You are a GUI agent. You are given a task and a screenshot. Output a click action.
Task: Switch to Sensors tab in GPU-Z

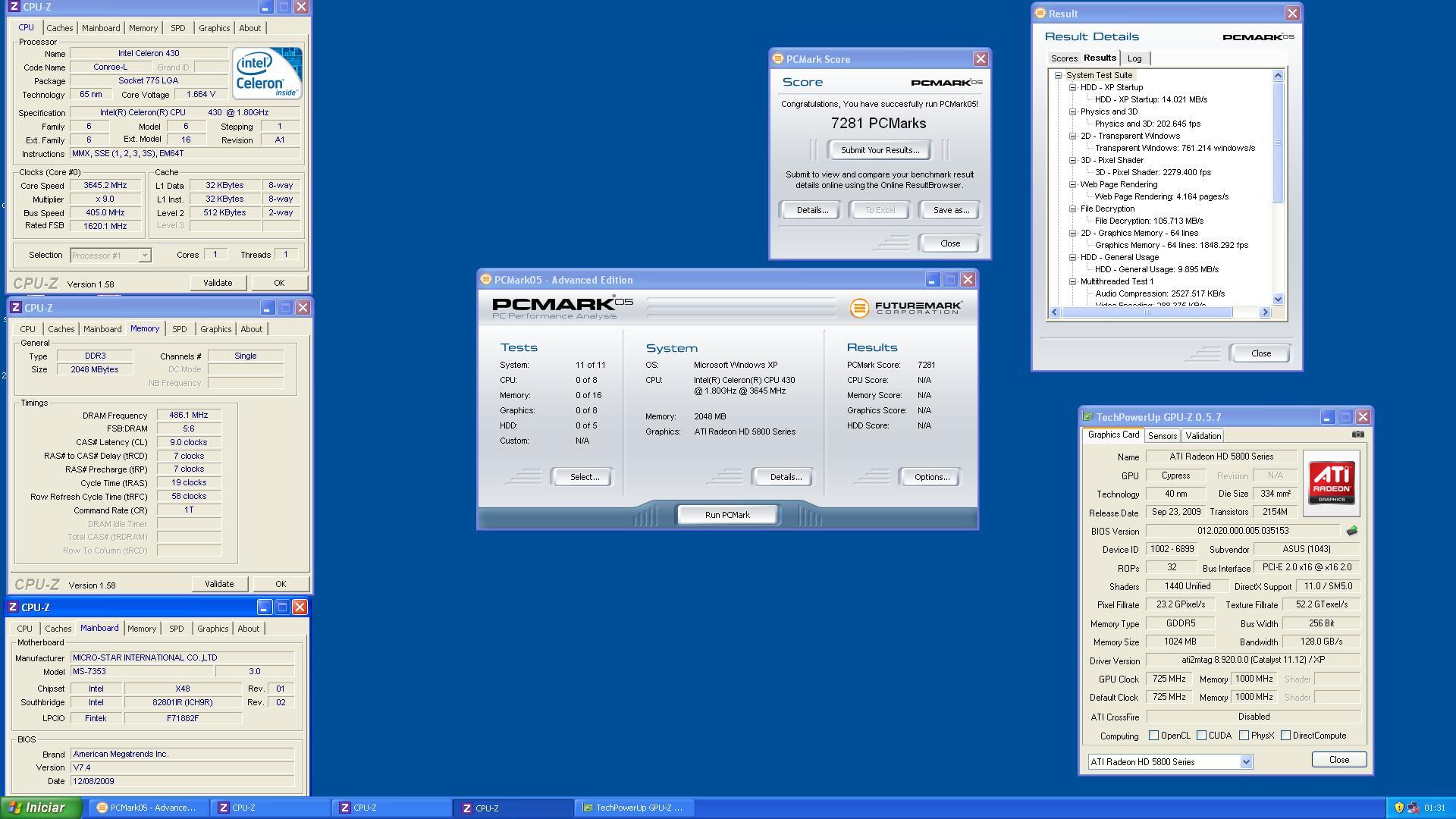(1162, 436)
